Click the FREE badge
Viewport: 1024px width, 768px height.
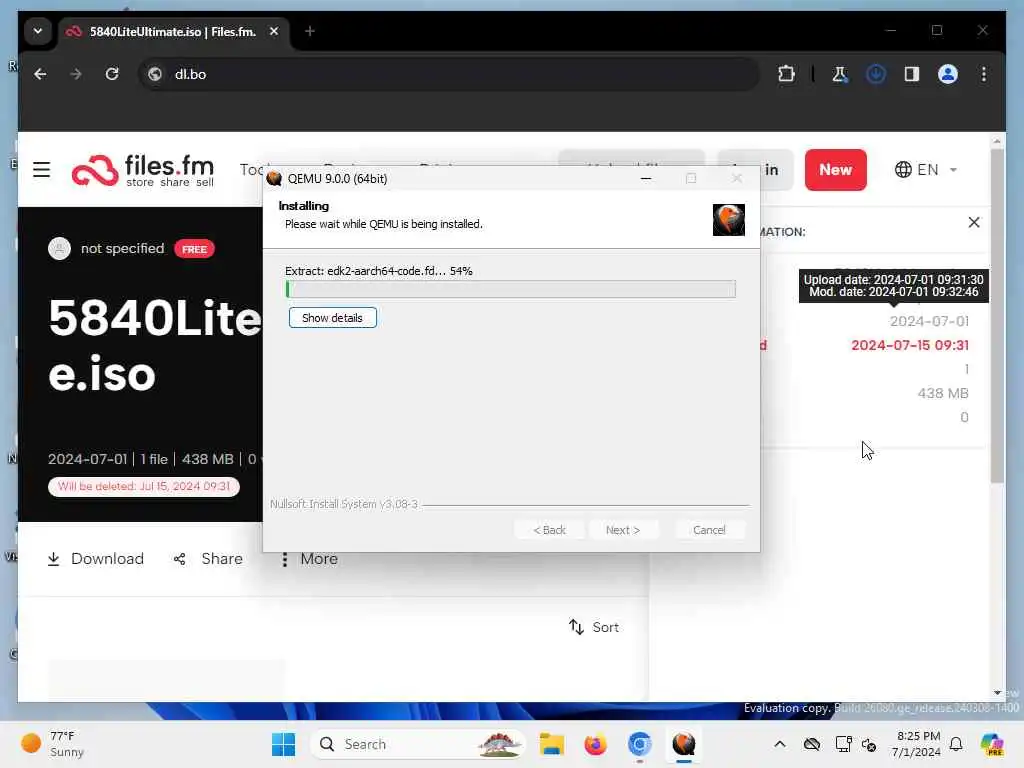(x=194, y=249)
